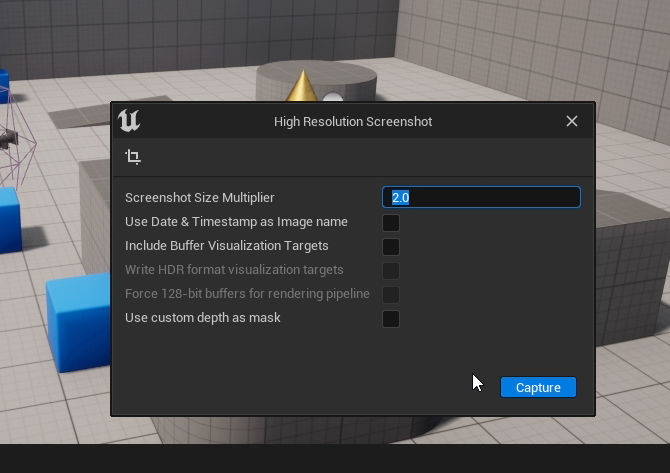The image size is (670, 473).
Task: Select the large blue cube in viewport
Action: click(x=79, y=321)
